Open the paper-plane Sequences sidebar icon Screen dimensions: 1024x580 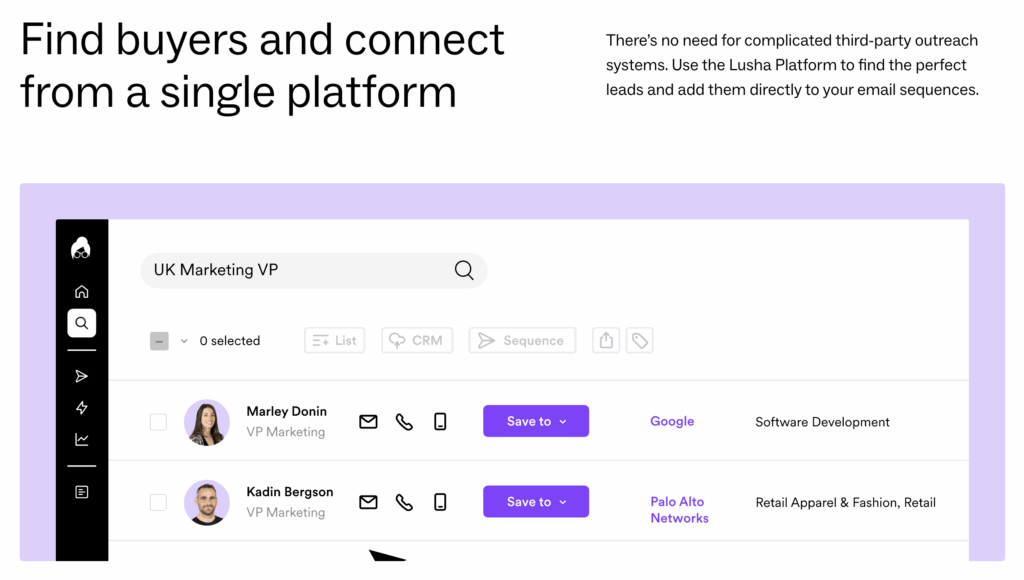82,376
